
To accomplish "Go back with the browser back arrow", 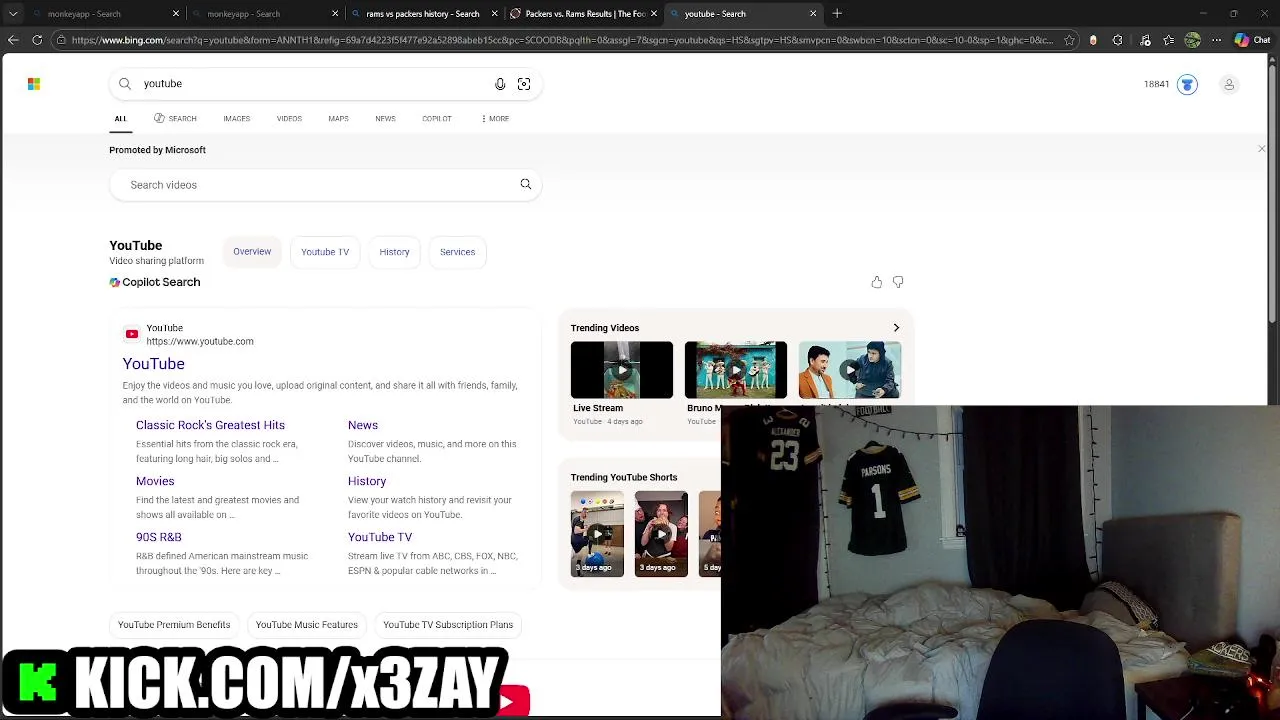I will tap(13, 40).
